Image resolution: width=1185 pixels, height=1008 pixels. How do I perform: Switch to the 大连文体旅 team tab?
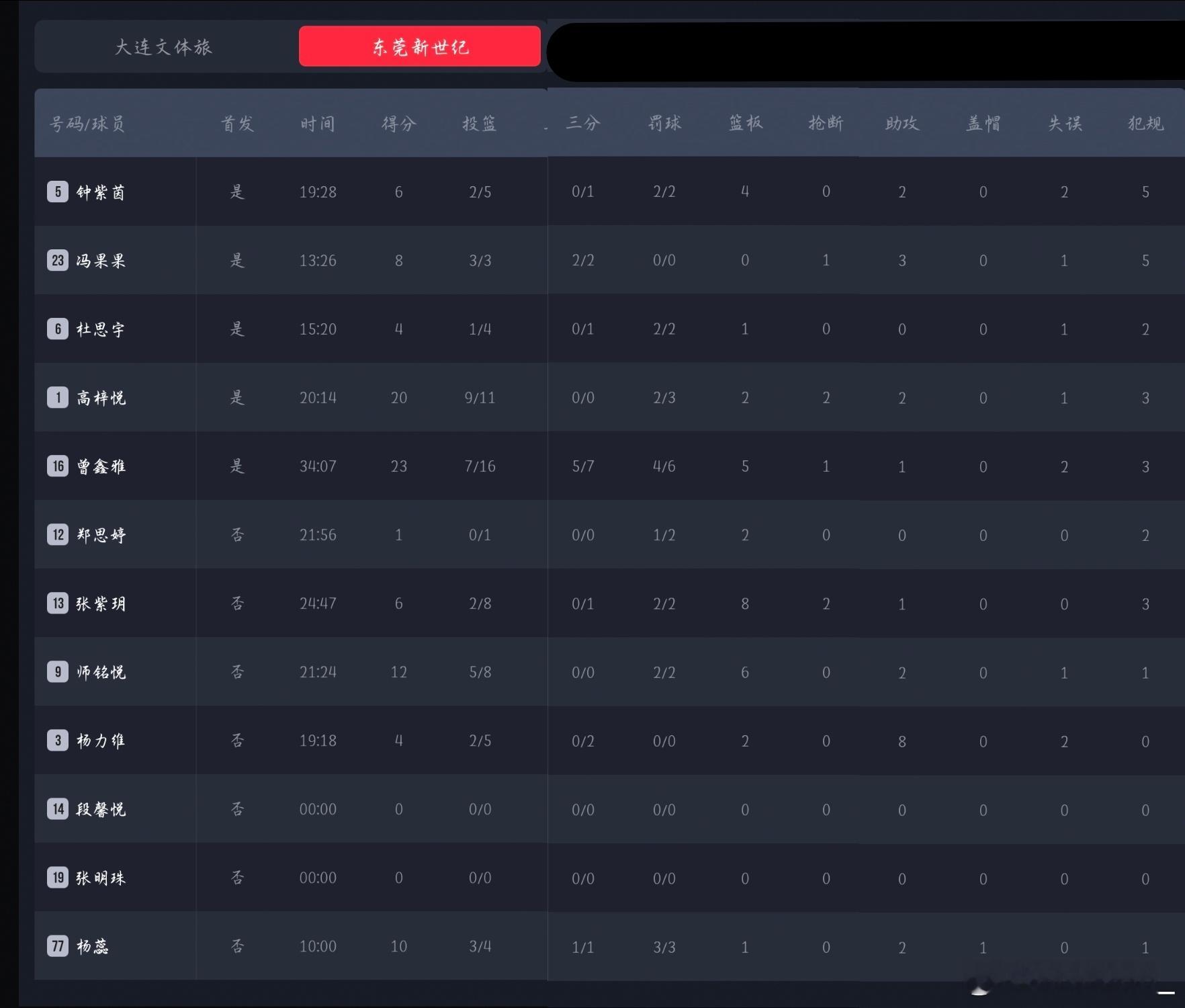click(164, 46)
